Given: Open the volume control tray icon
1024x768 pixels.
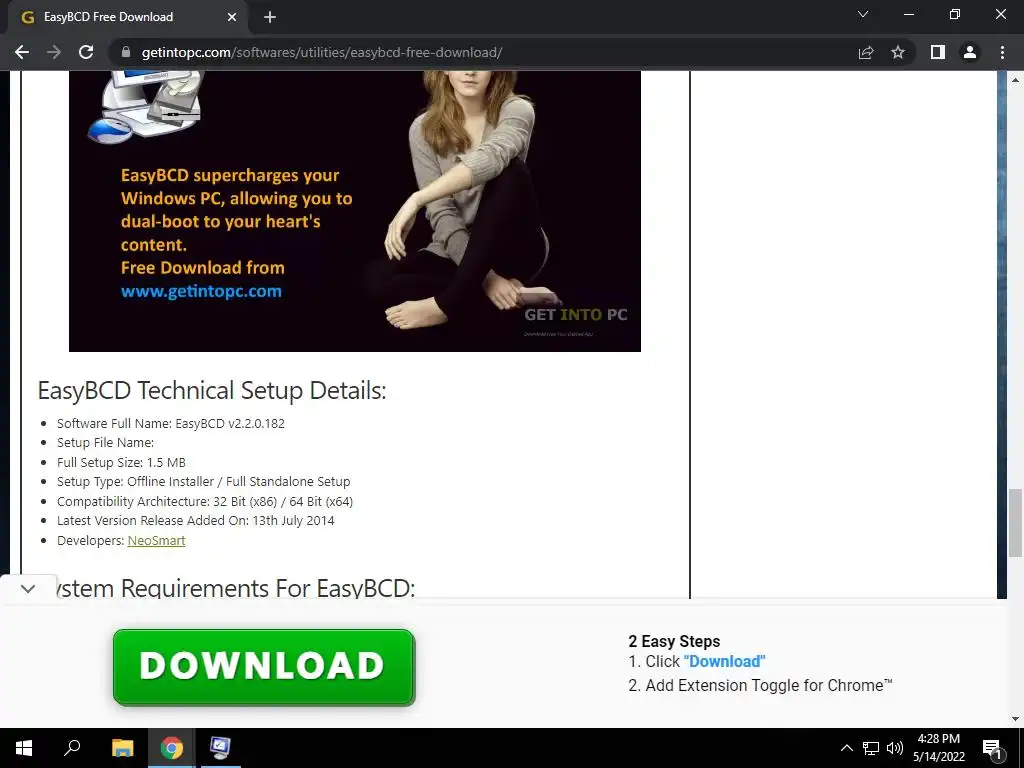Looking at the screenshot, I should point(895,748).
